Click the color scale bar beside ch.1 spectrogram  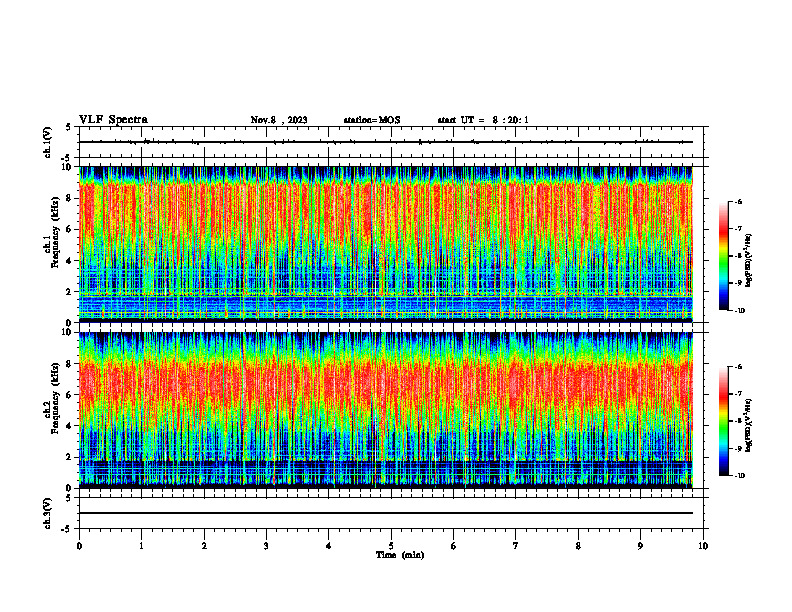coord(724,256)
